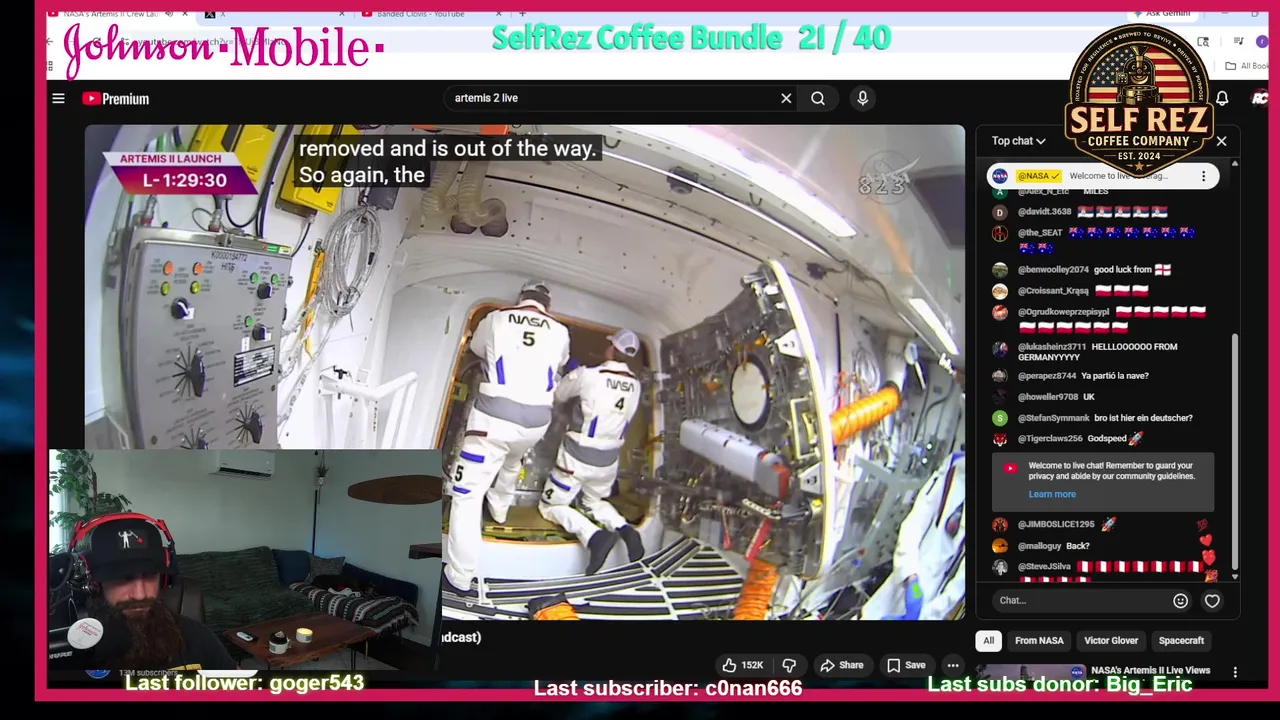1280x720 pixels.
Task: Click @StefanSymmank 'bro ist hier ein deutscher?' message
Action: point(1093,418)
